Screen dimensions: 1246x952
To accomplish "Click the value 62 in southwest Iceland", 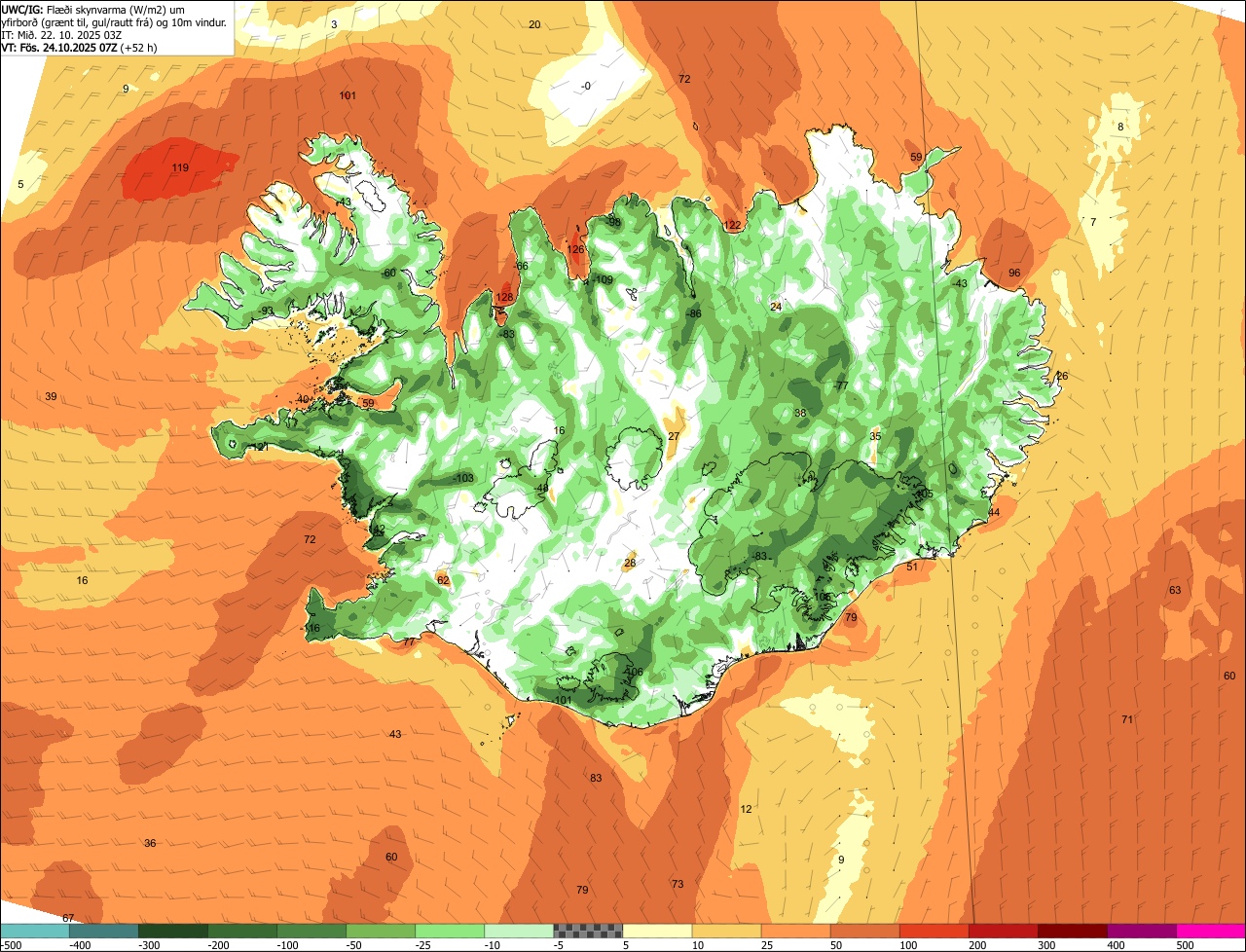I will click(443, 580).
